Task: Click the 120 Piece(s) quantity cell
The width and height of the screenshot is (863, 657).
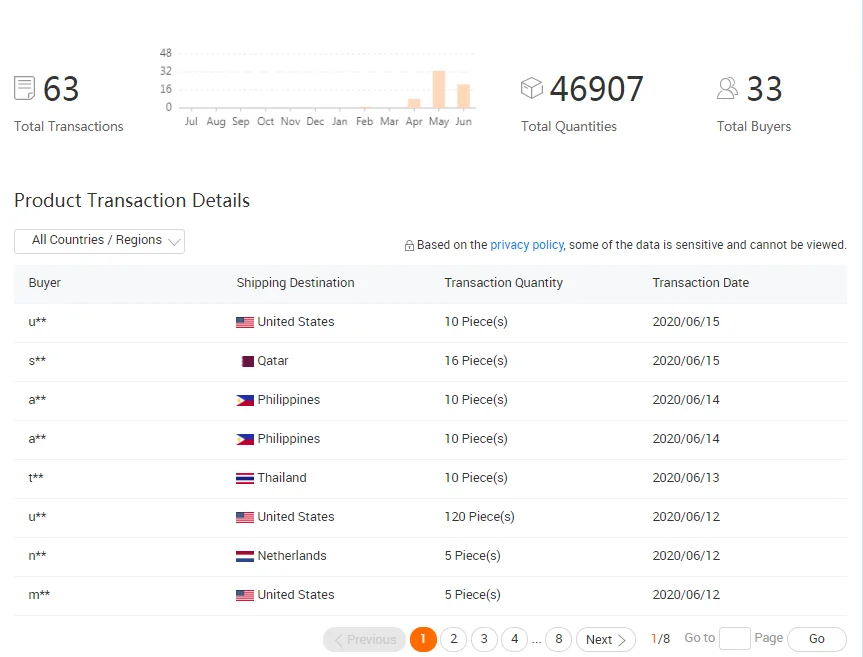Action: tap(479, 517)
